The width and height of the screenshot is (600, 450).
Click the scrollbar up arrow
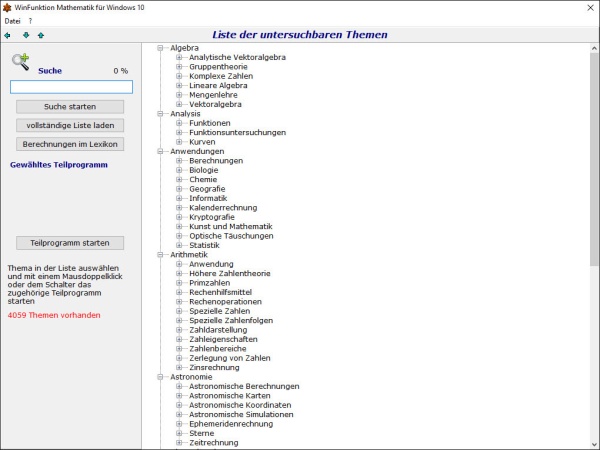[x=594, y=48]
